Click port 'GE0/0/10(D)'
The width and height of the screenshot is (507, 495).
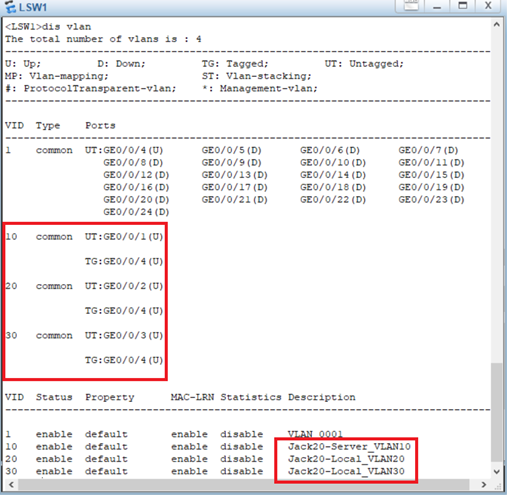pos(333,163)
